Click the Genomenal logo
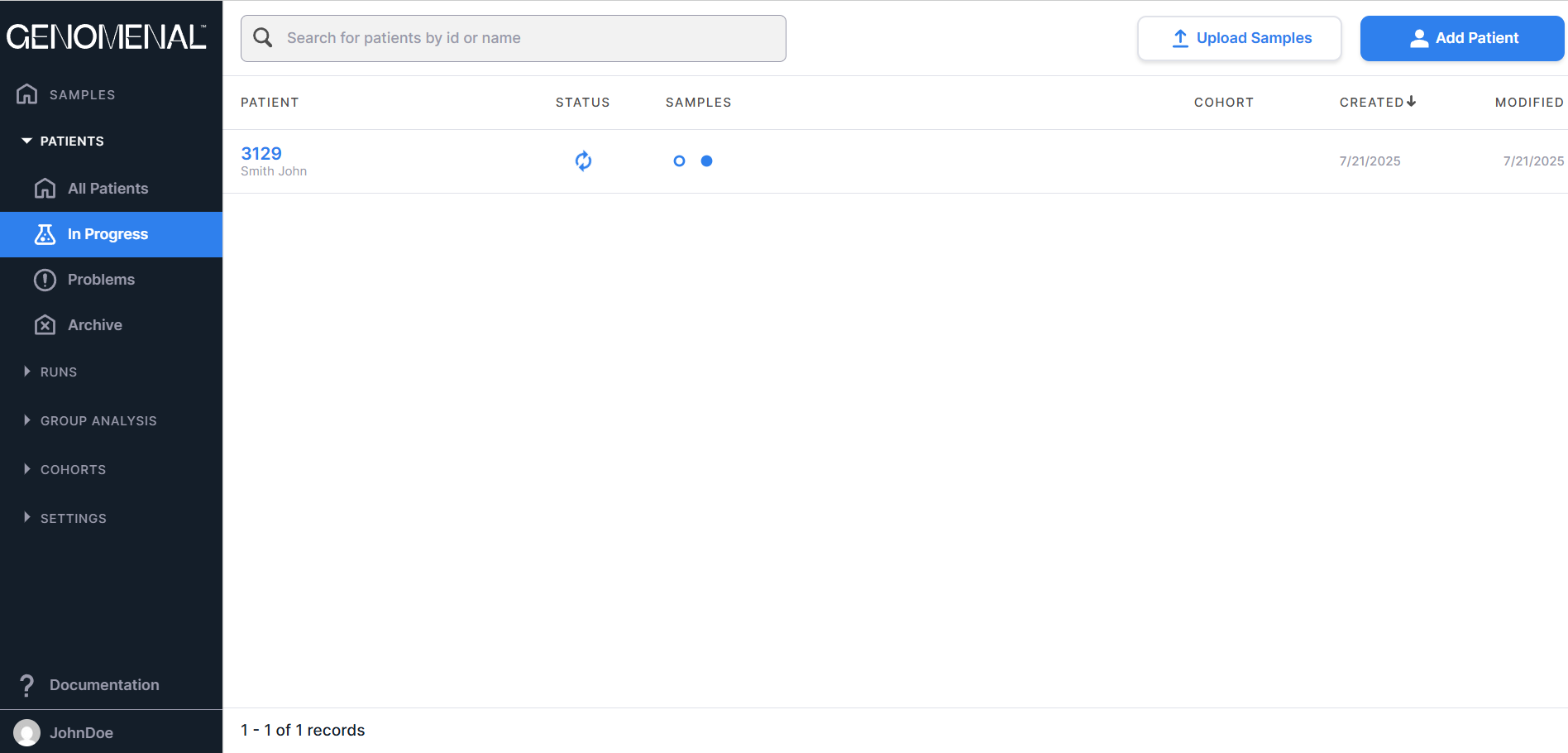Viewport: 1568px width, 753px height. tap(106, 37)
